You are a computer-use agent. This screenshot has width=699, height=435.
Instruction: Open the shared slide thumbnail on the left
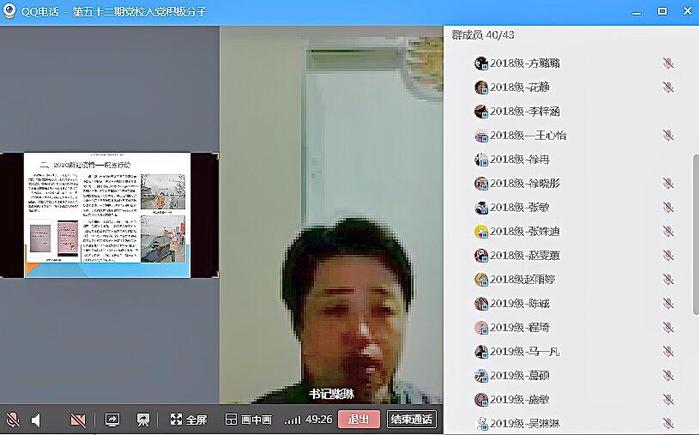pos(109,214)
